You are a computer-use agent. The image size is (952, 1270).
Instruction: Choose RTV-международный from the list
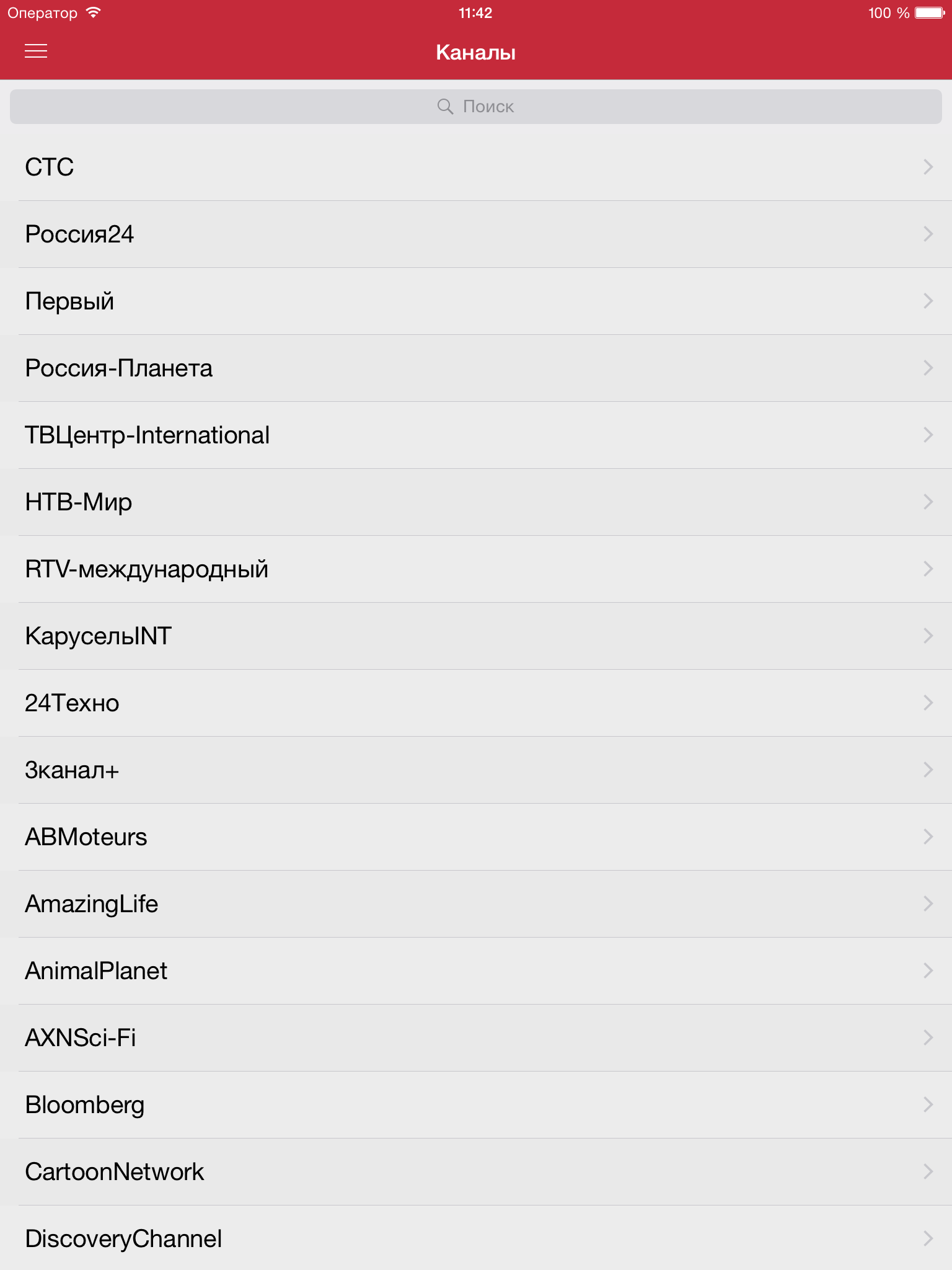tap(476, 569)
